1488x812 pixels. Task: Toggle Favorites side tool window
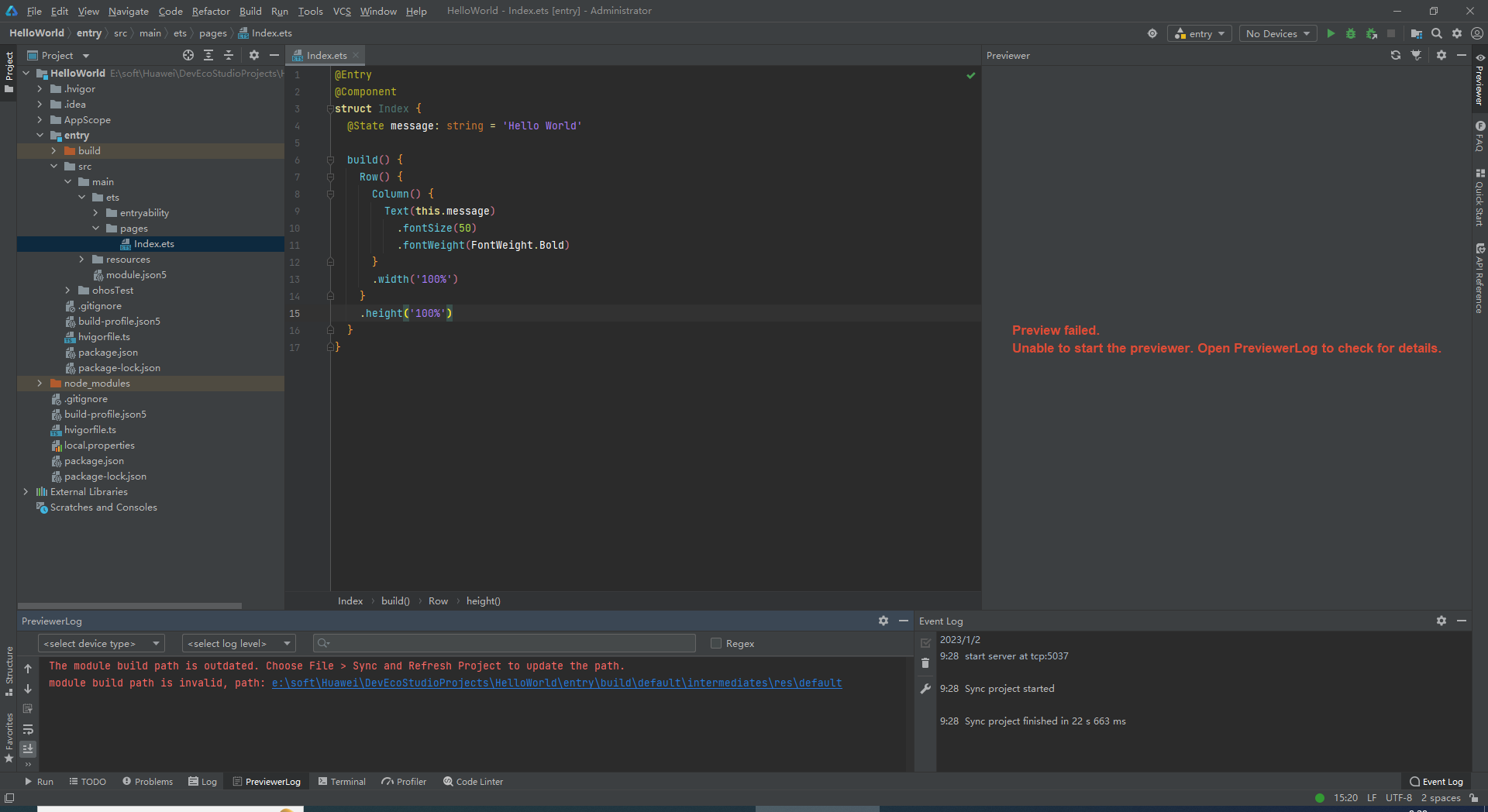9,738
